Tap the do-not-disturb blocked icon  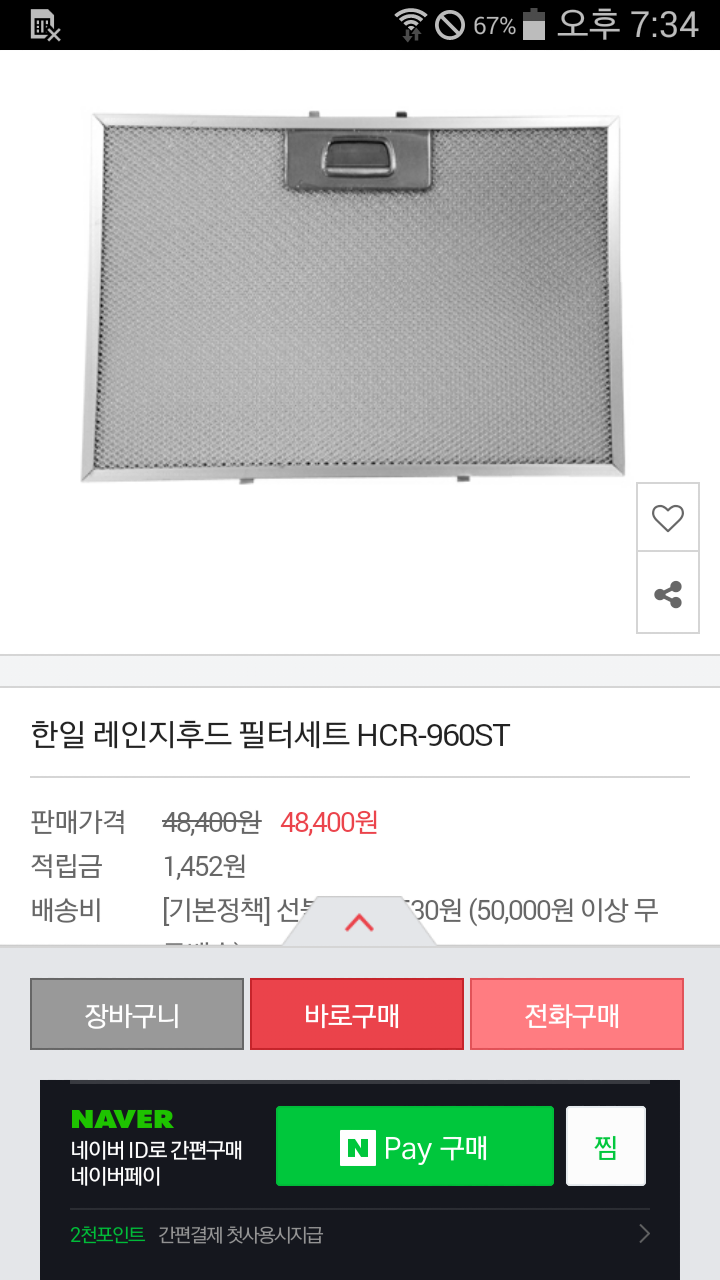click(450, 25)
